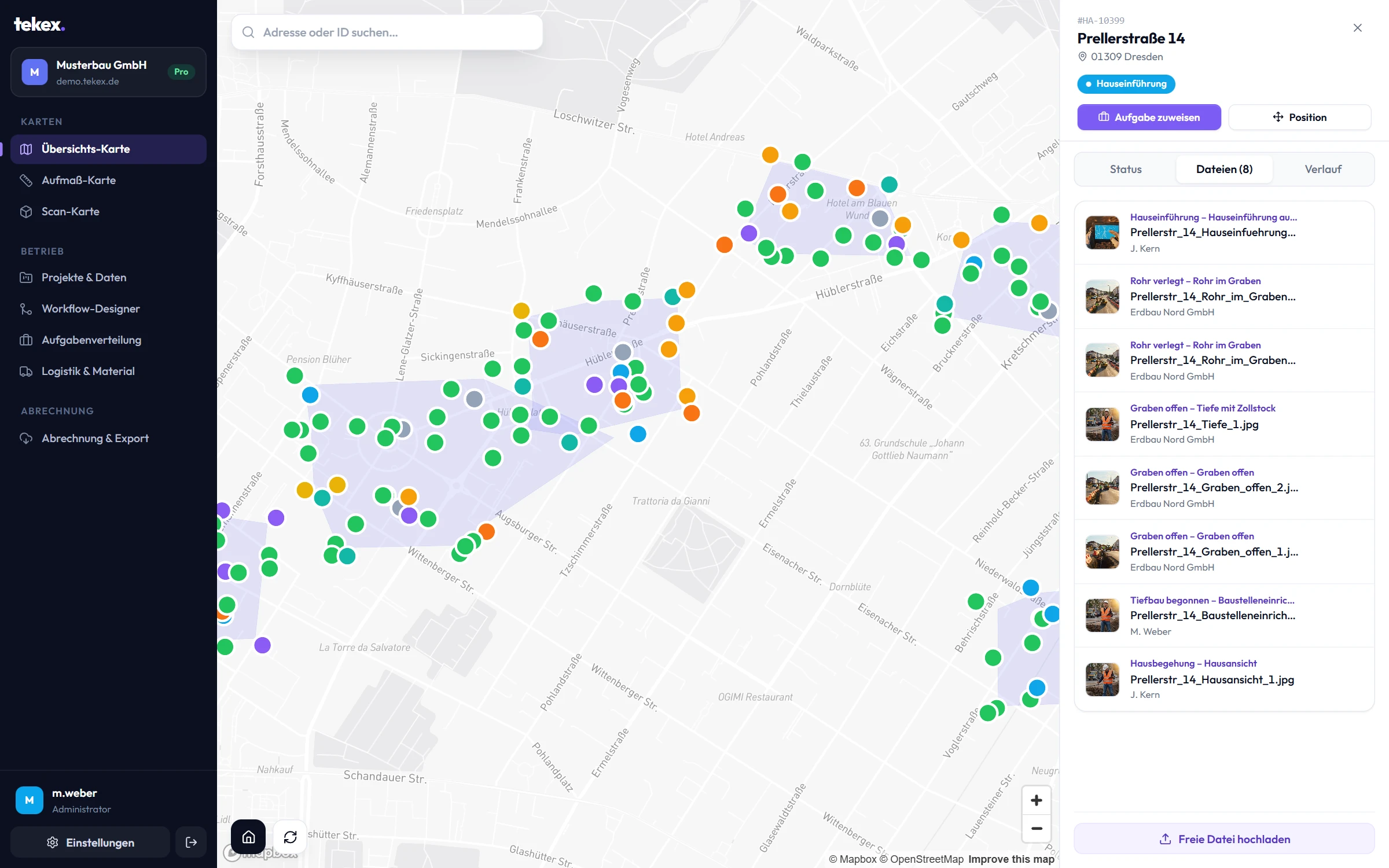Click the Mapbox logo

tap(260, 853)
